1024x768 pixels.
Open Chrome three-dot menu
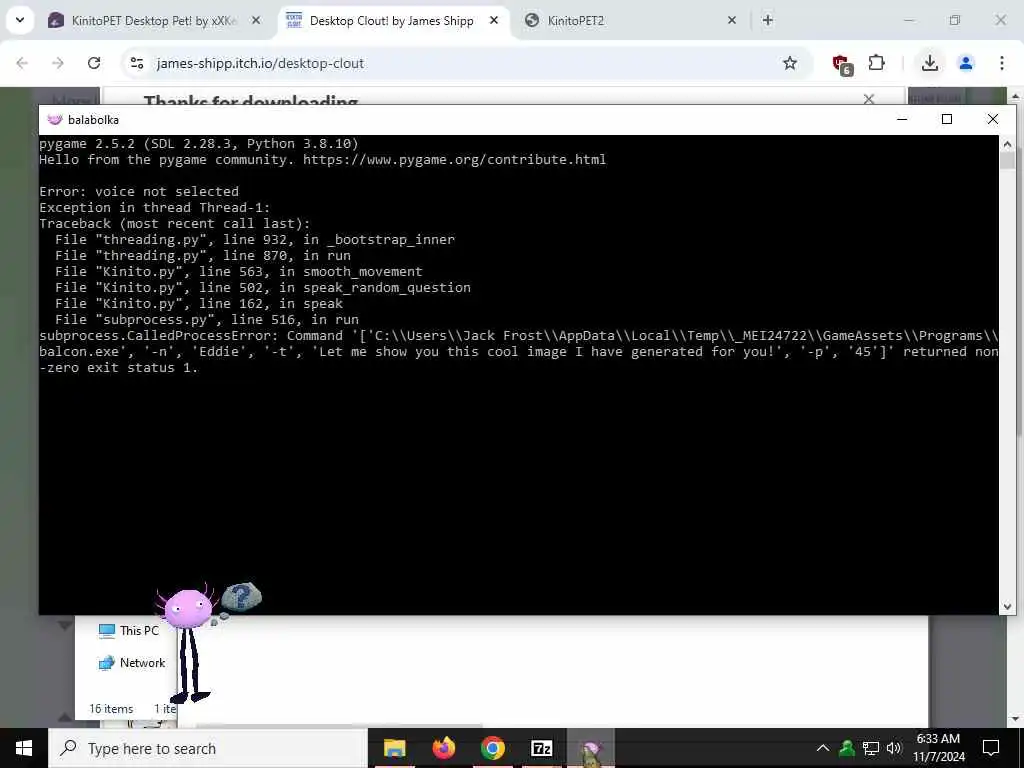(x=1002, y=63)
